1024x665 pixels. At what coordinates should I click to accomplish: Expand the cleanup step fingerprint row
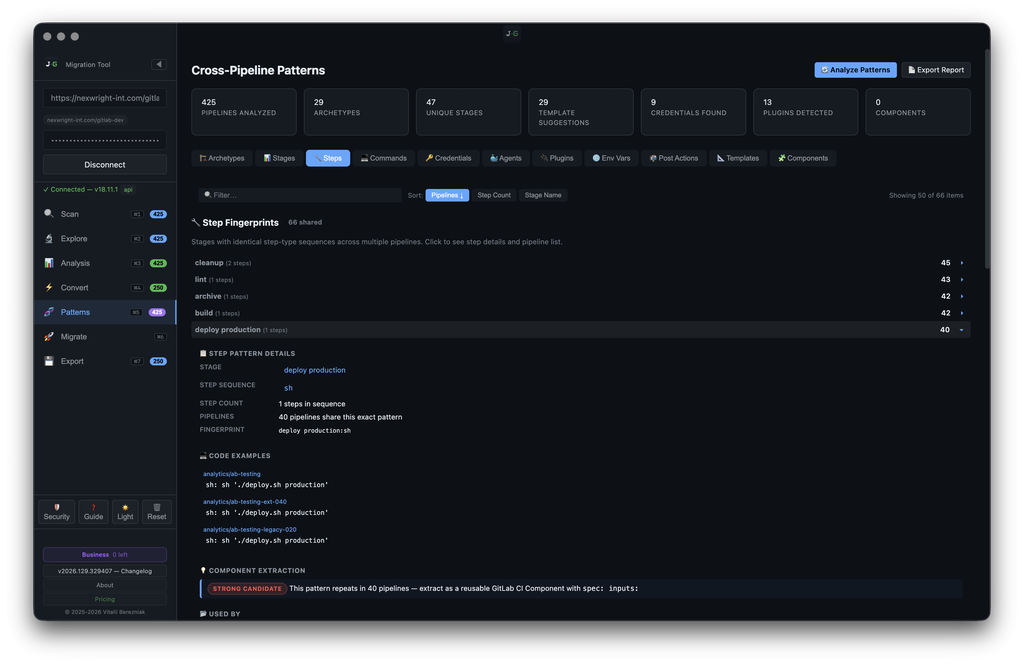tap(581, 263)
